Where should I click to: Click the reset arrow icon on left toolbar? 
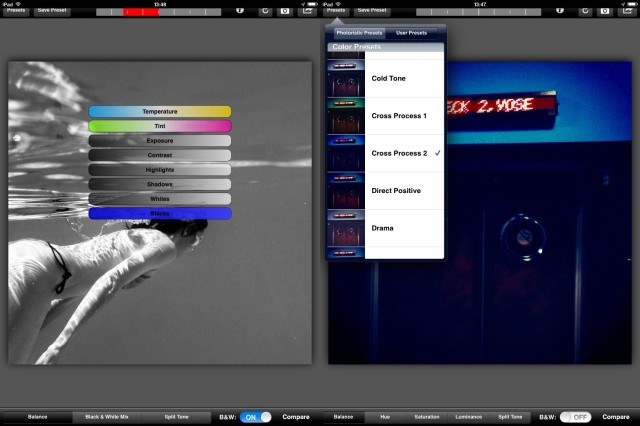[x=265, y=10]
